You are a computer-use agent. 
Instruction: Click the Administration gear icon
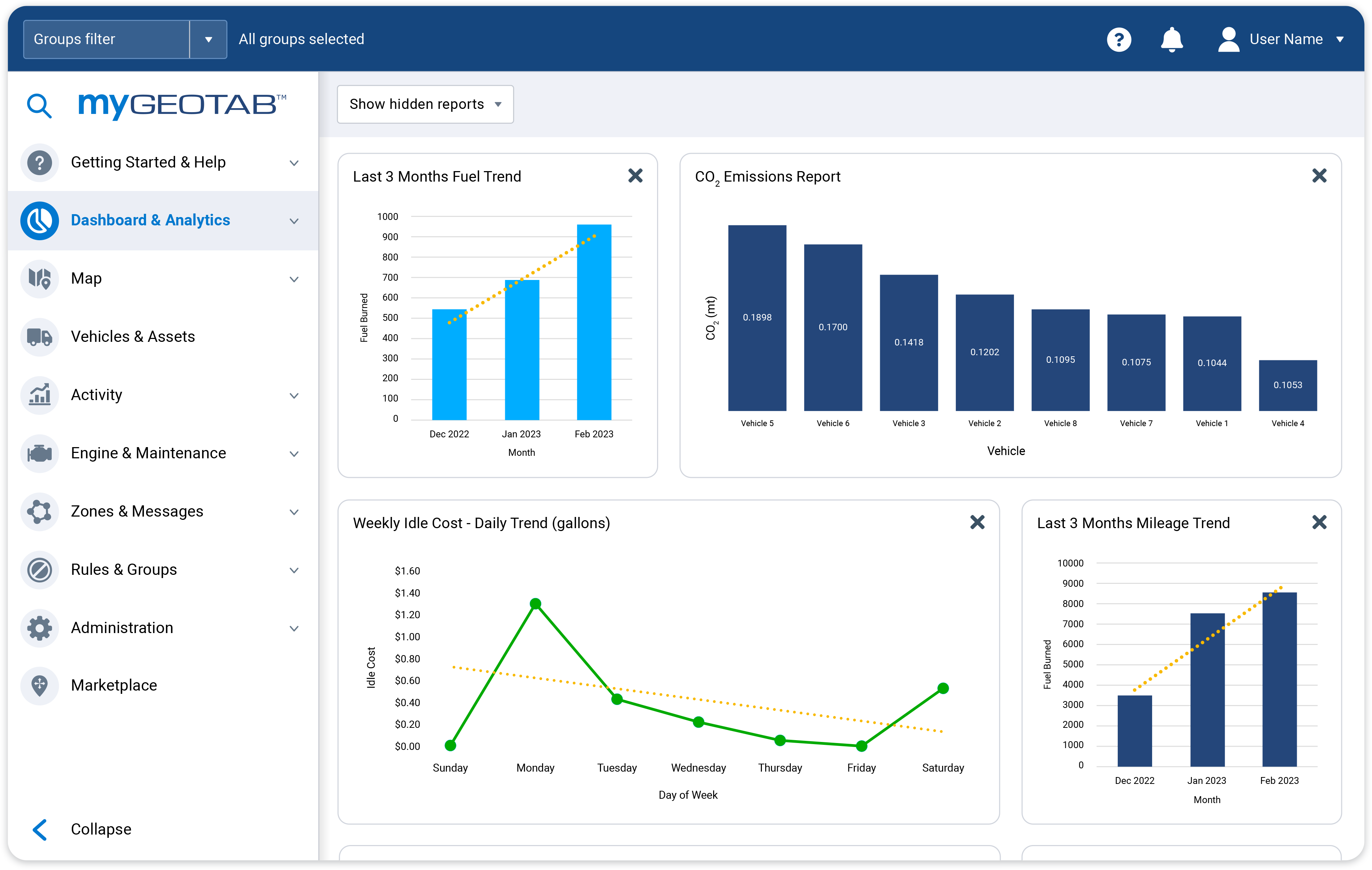tap(39, 628)
